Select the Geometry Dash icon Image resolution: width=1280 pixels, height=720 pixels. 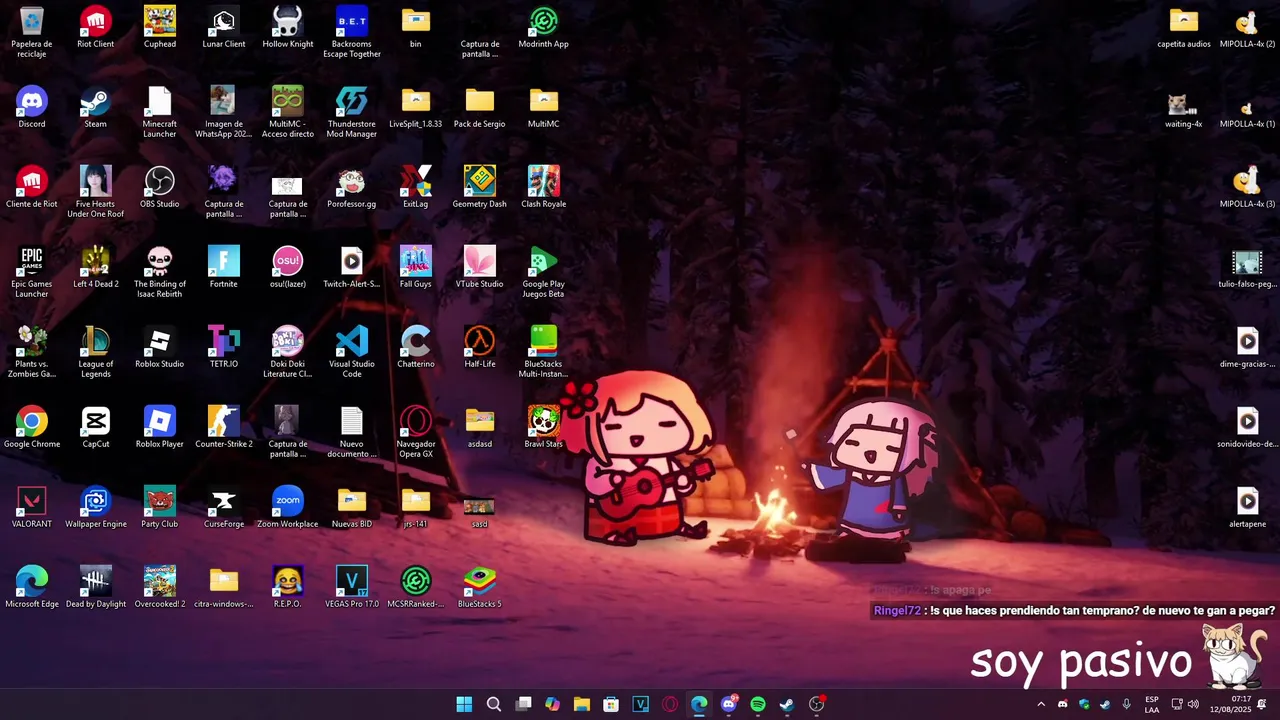coord(480,187)
